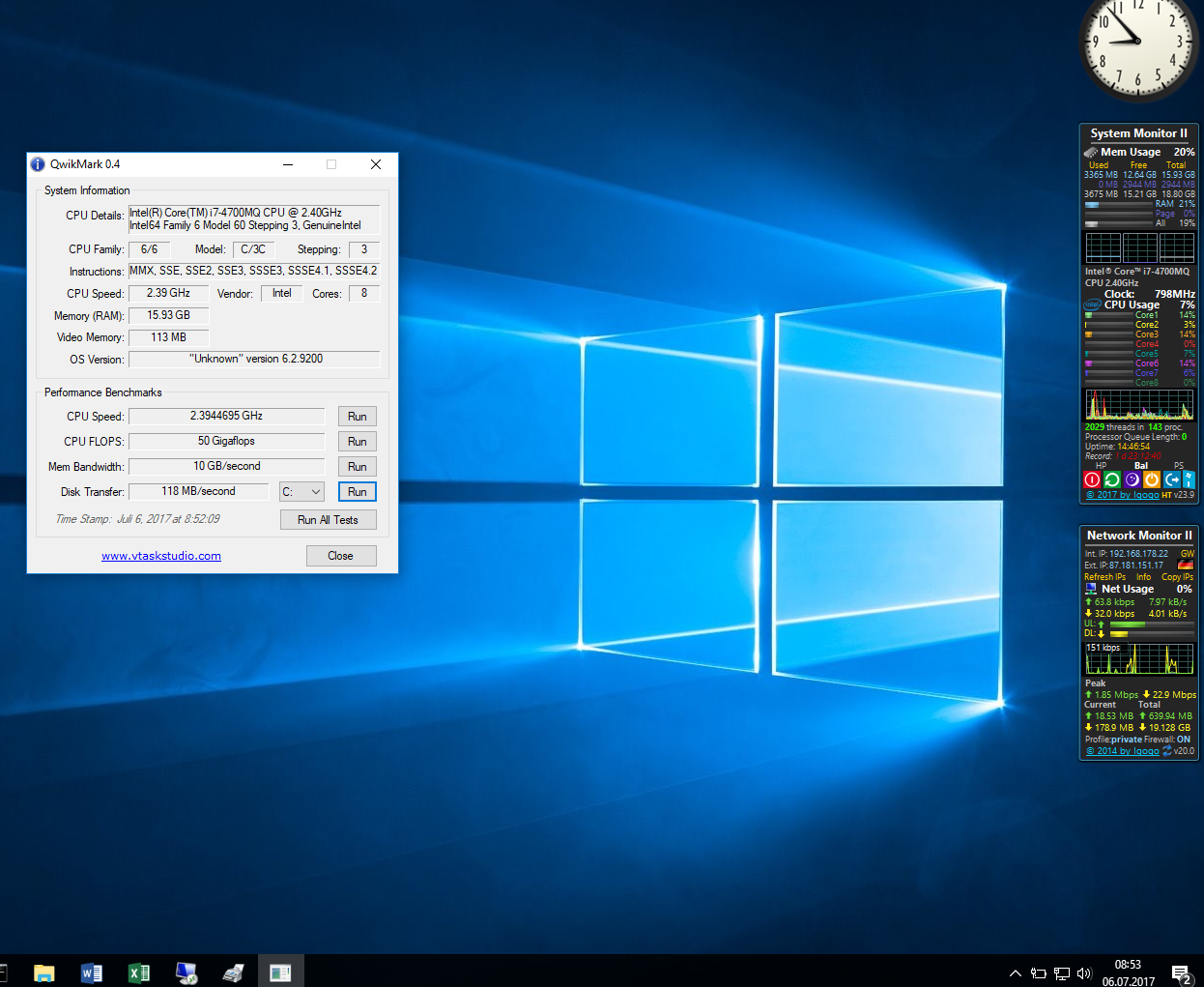
Task: Run the CPU Speed benchmark
Action: (x=357, y=417)
